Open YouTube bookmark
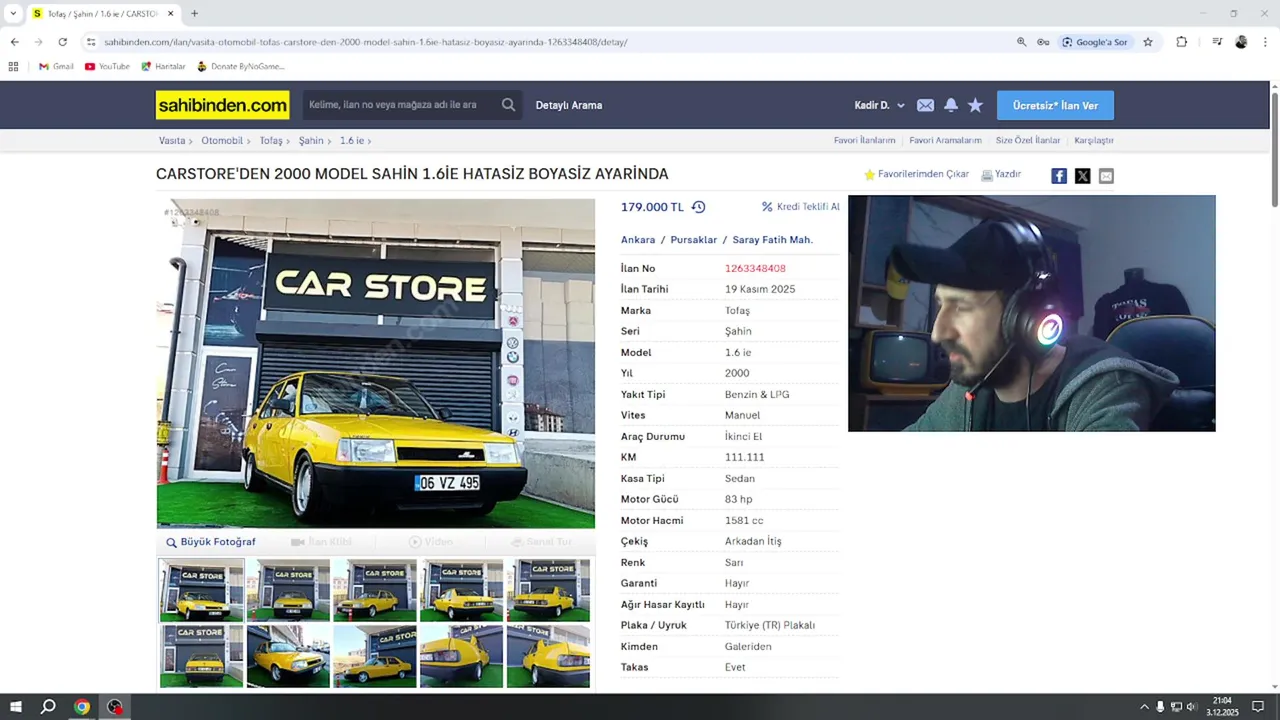This screenshot has height=720, width=1280. [107, 66]
